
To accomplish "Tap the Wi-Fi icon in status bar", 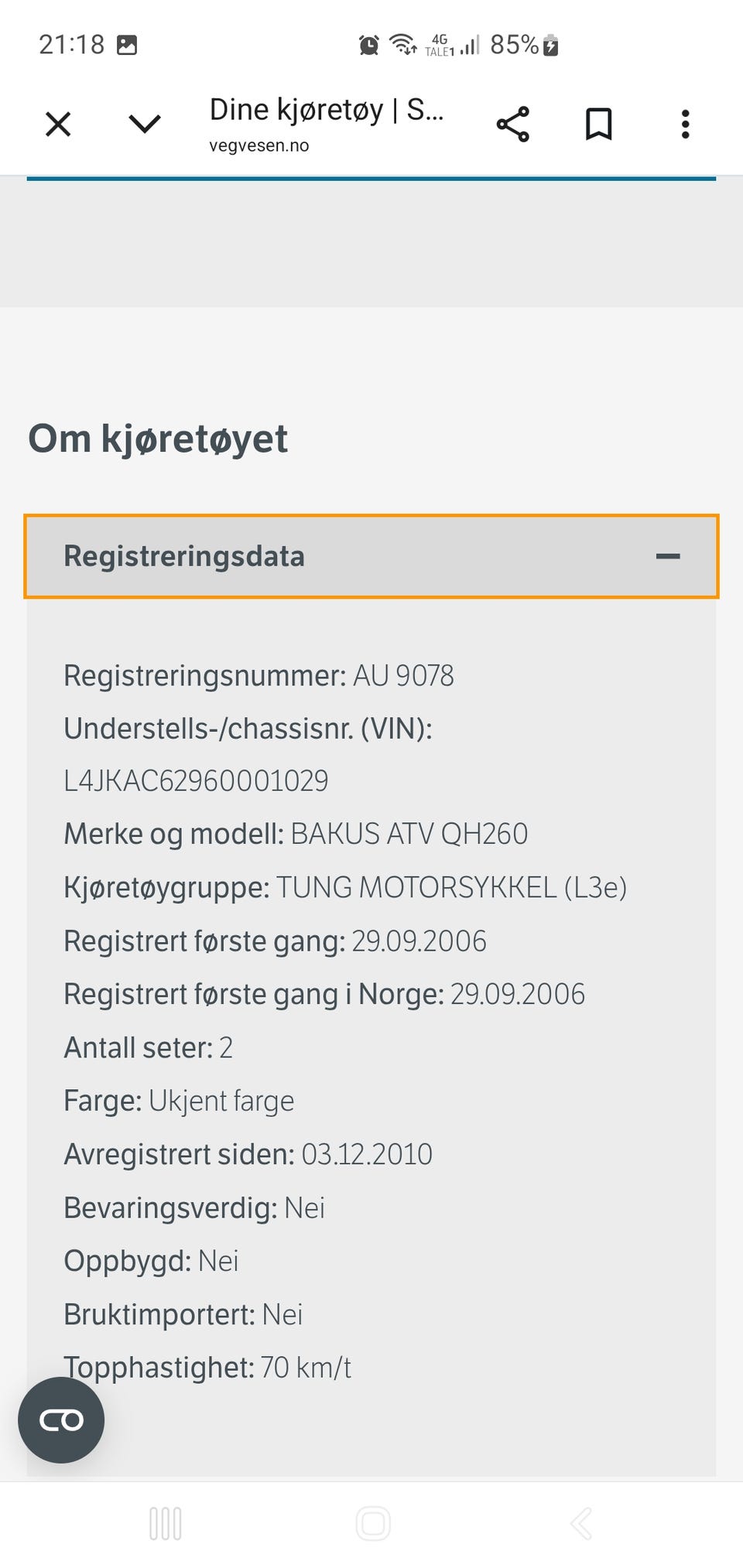I will click(403, 45).
